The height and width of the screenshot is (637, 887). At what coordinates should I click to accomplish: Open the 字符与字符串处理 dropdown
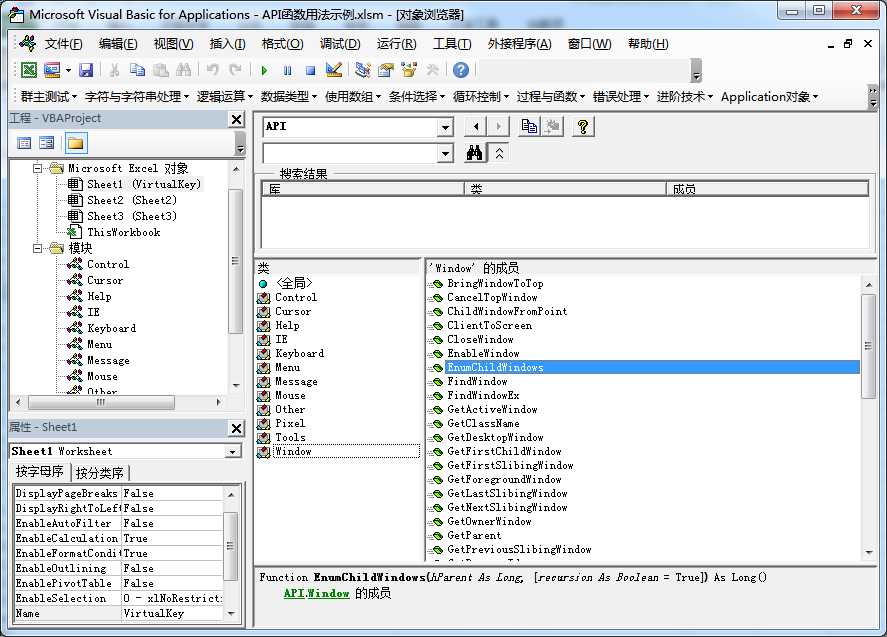(x=137, y=97)
